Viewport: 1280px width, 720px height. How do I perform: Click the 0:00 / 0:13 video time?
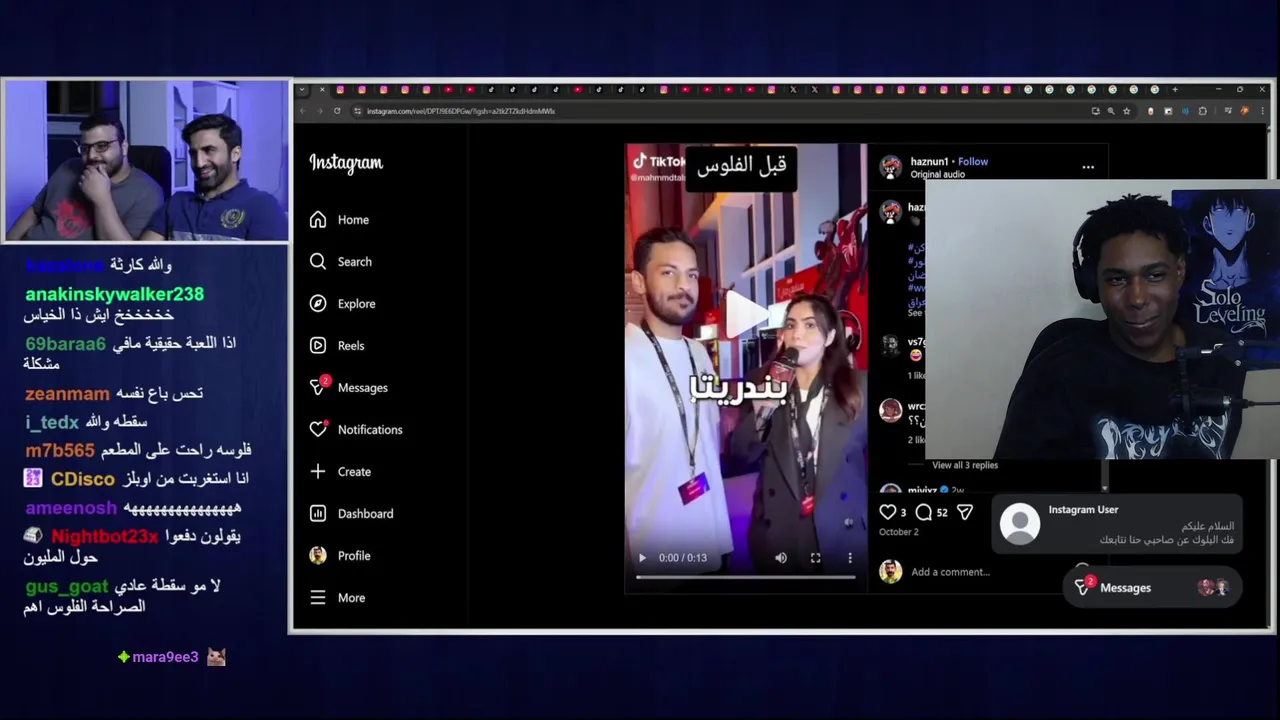point(683,558)
